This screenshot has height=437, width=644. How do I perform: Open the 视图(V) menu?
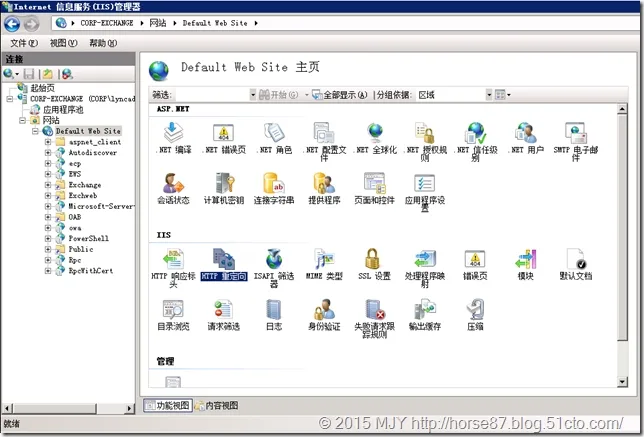(x=63, y=43)
